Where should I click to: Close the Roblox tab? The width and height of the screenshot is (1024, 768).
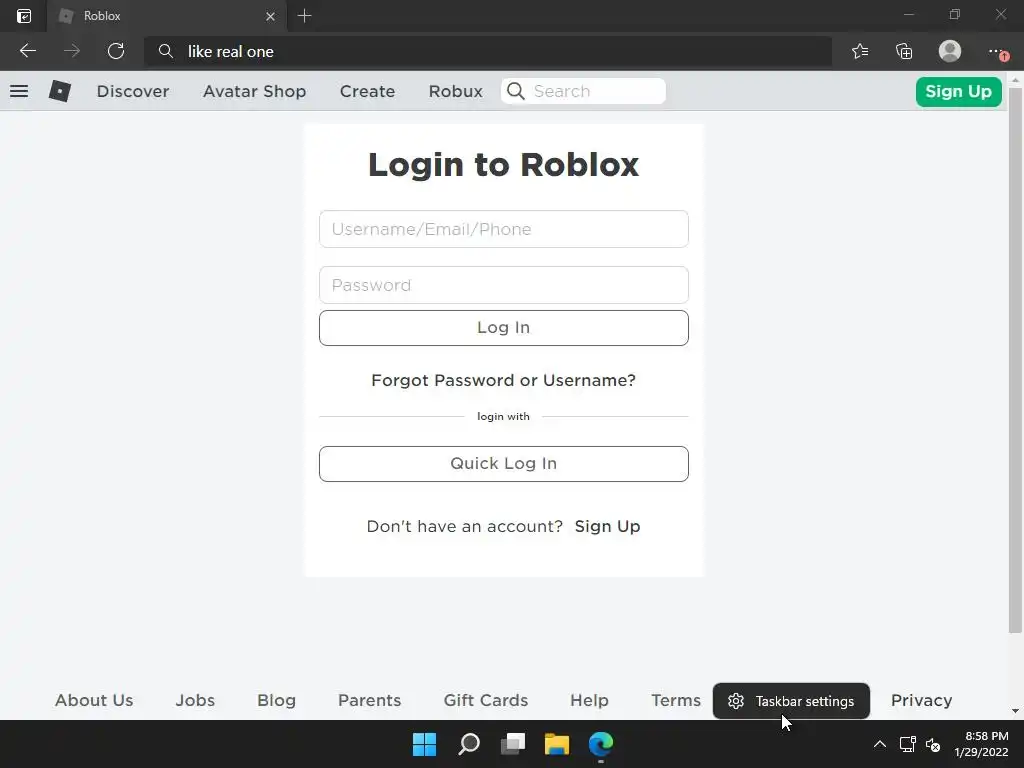(270, 16)
